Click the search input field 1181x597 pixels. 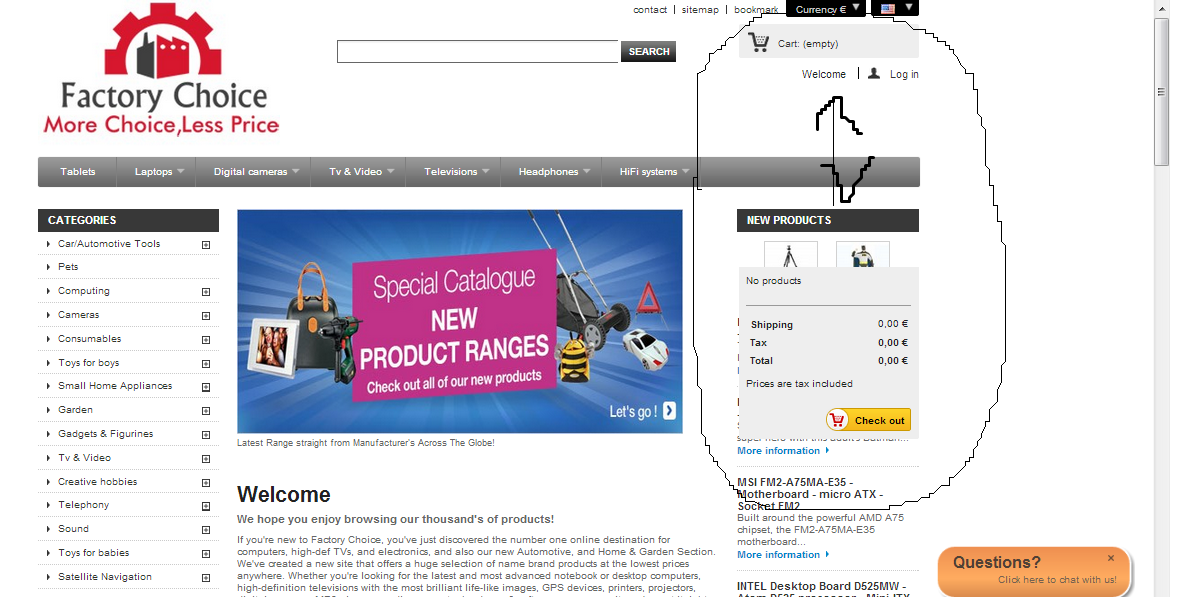click(478, 51)
